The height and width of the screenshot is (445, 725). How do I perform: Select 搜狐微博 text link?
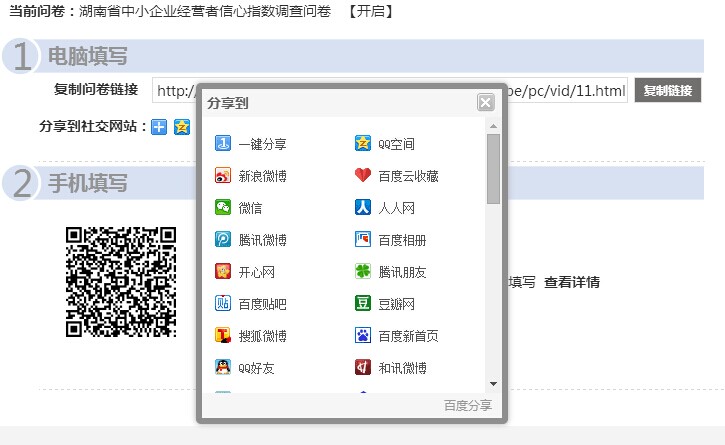263,336
